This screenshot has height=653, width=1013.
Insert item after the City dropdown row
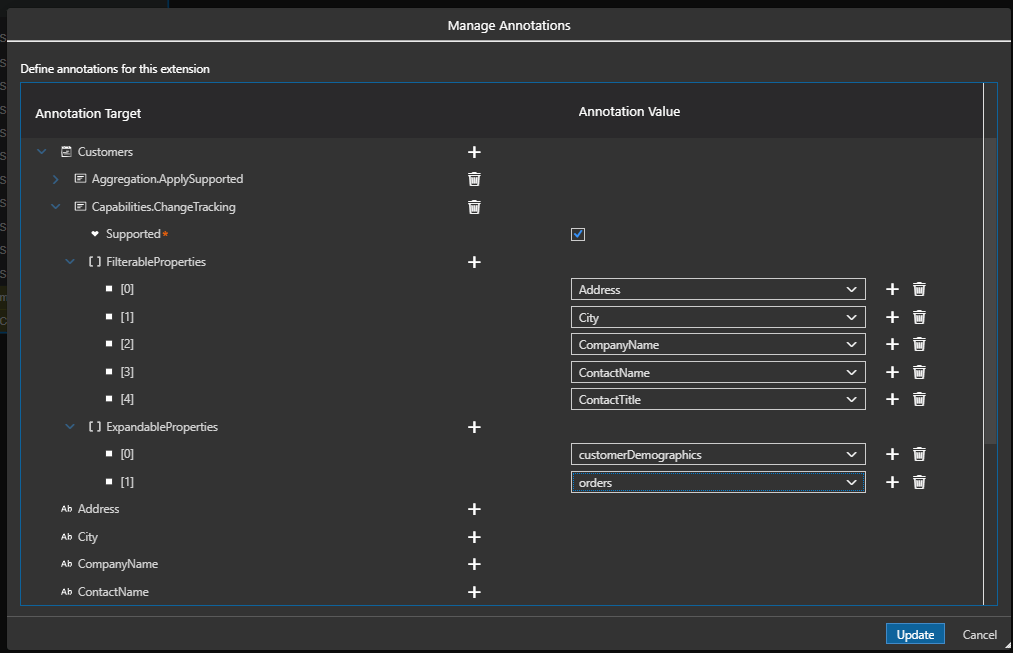(892, 317)
